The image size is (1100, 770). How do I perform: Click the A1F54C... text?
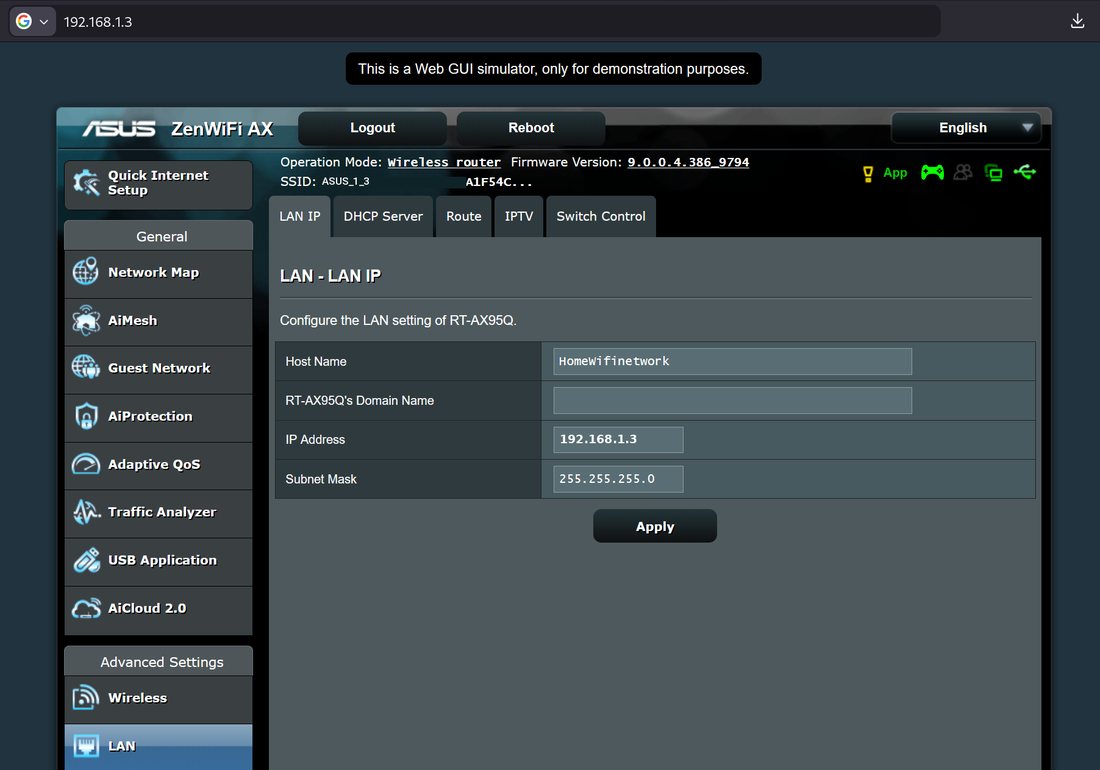(x=499, y=182)
